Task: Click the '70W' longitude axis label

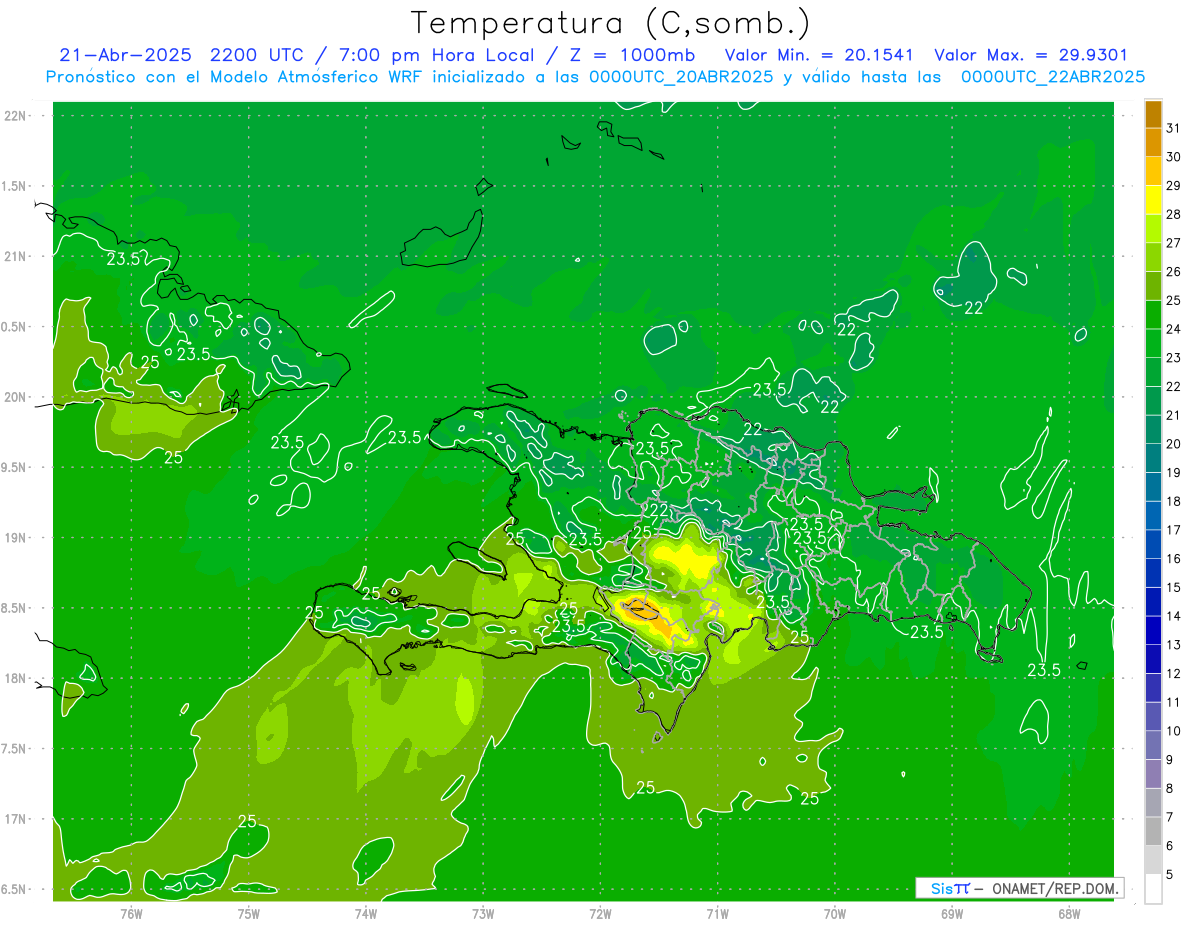Action: pos(835,913)
